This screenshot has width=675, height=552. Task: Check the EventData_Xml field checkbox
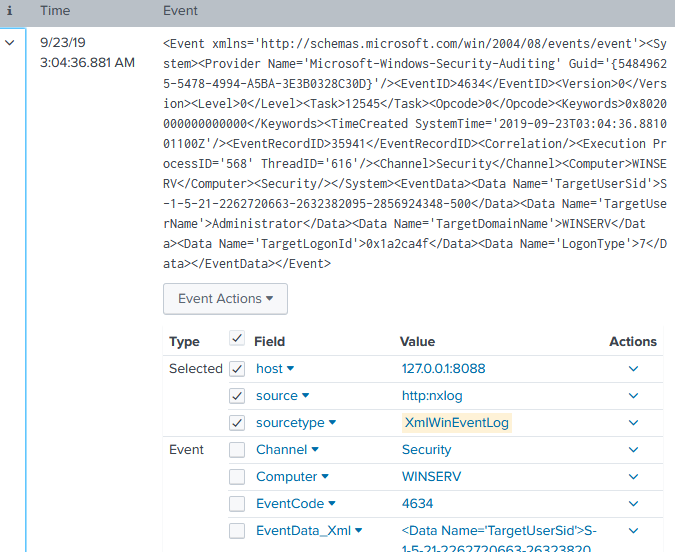(x=237, y=531)
